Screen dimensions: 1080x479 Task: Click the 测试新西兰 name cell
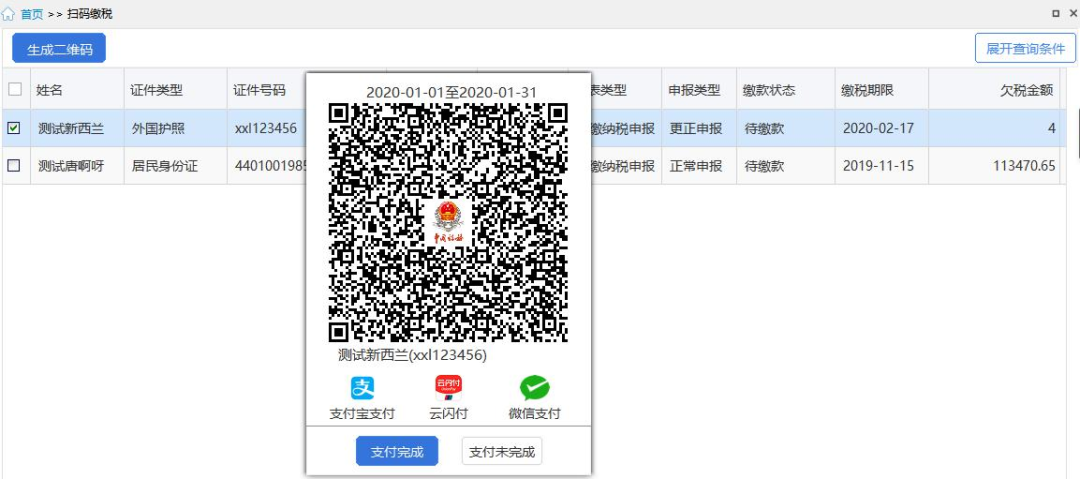pos(77,128)
